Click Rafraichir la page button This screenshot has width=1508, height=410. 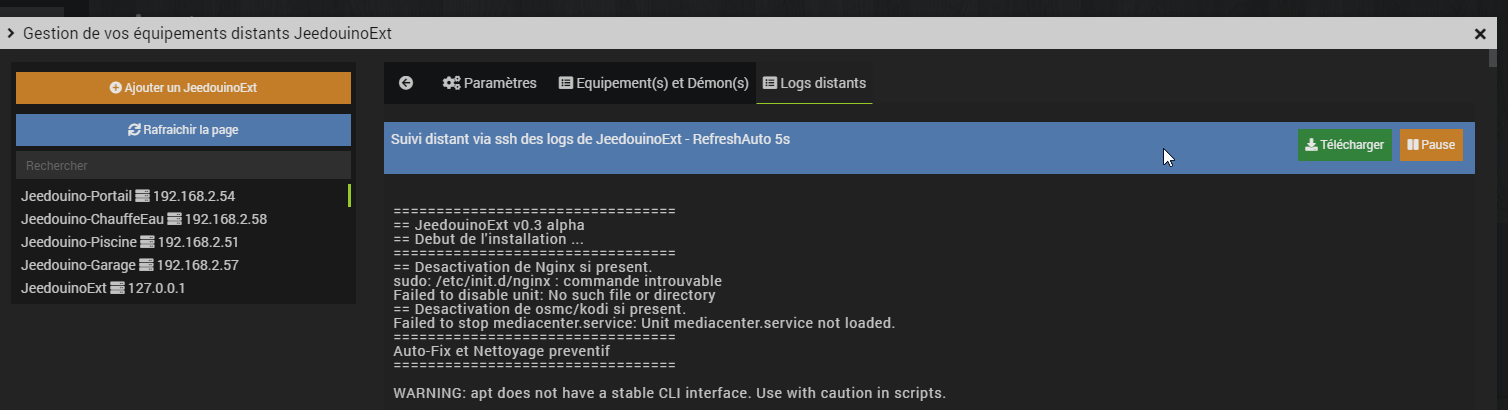click(183, 130)
